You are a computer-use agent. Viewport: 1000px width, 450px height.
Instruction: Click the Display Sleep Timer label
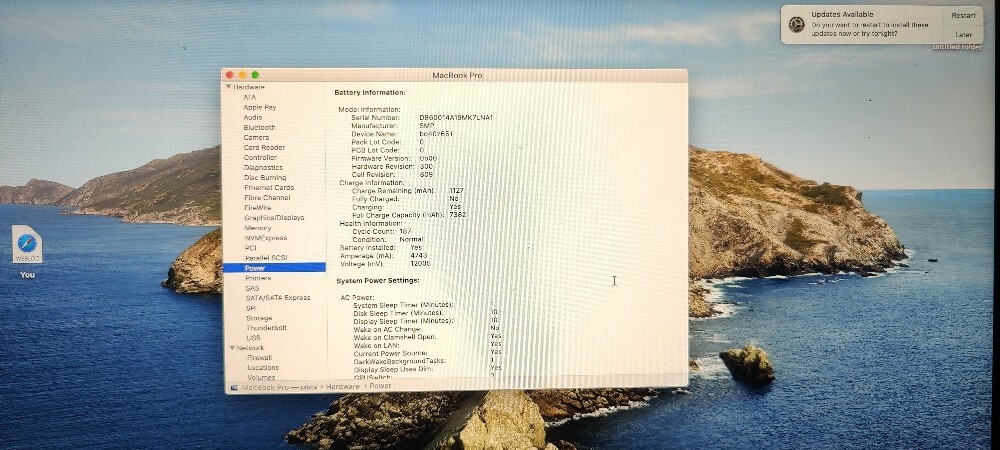coord(402,321)
